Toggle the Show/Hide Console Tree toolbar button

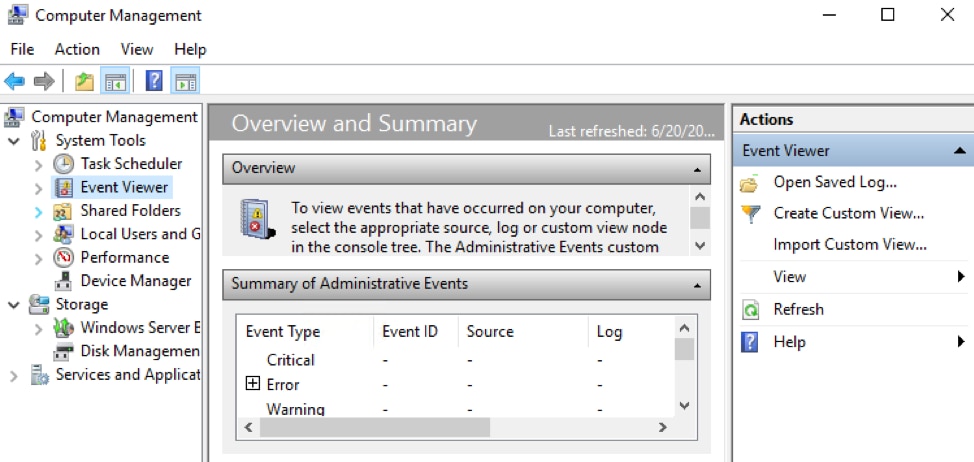click(115, 81)
